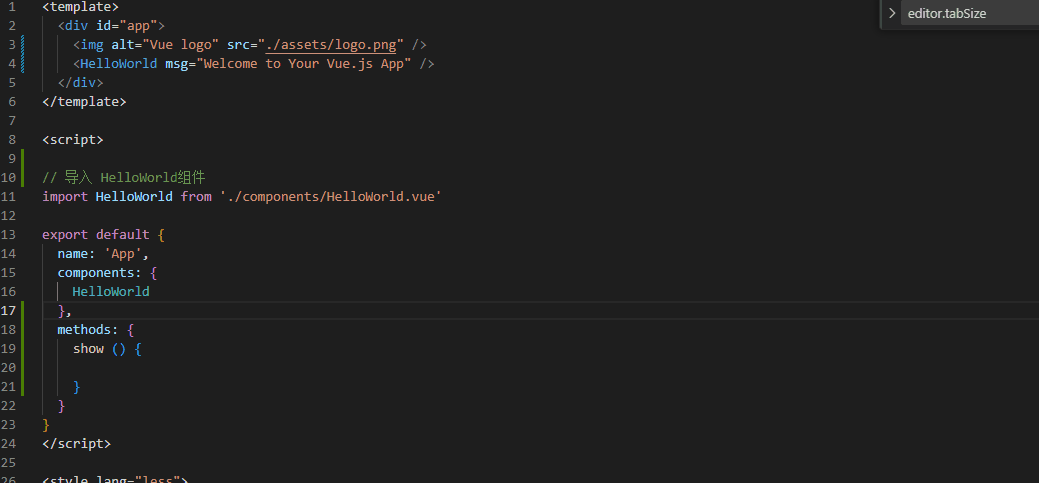
Task: Select line number 8 in the gutter
Action: click(12, 140)
